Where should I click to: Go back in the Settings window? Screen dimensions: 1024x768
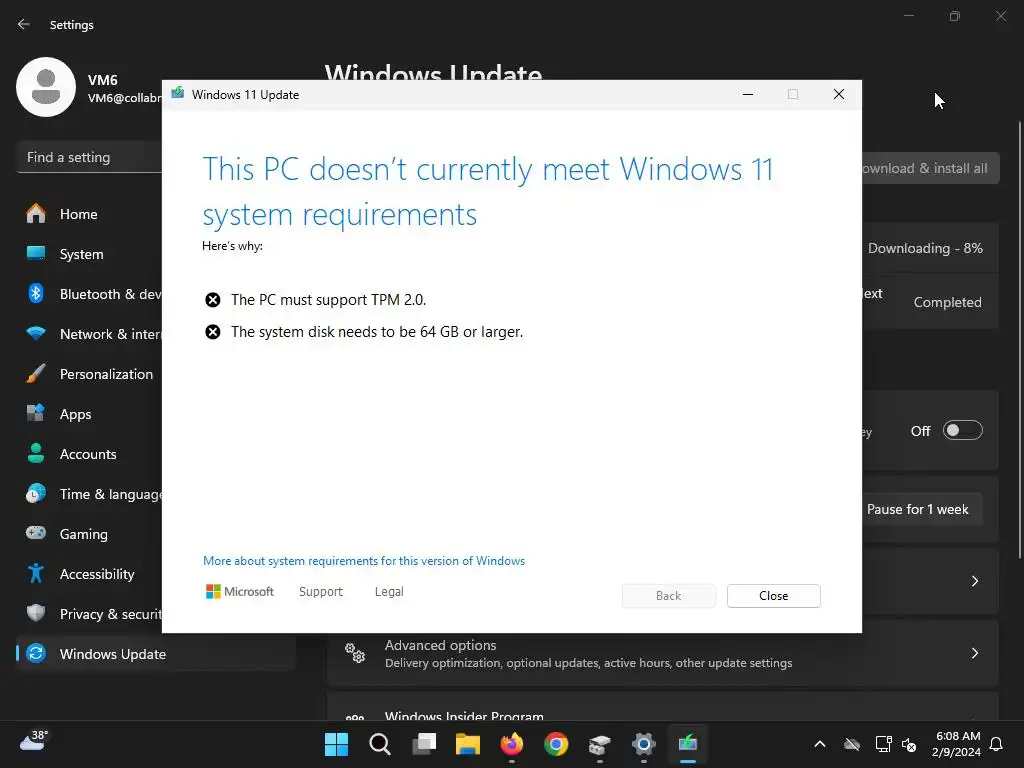pyautogui.click(x=24, y=24)
